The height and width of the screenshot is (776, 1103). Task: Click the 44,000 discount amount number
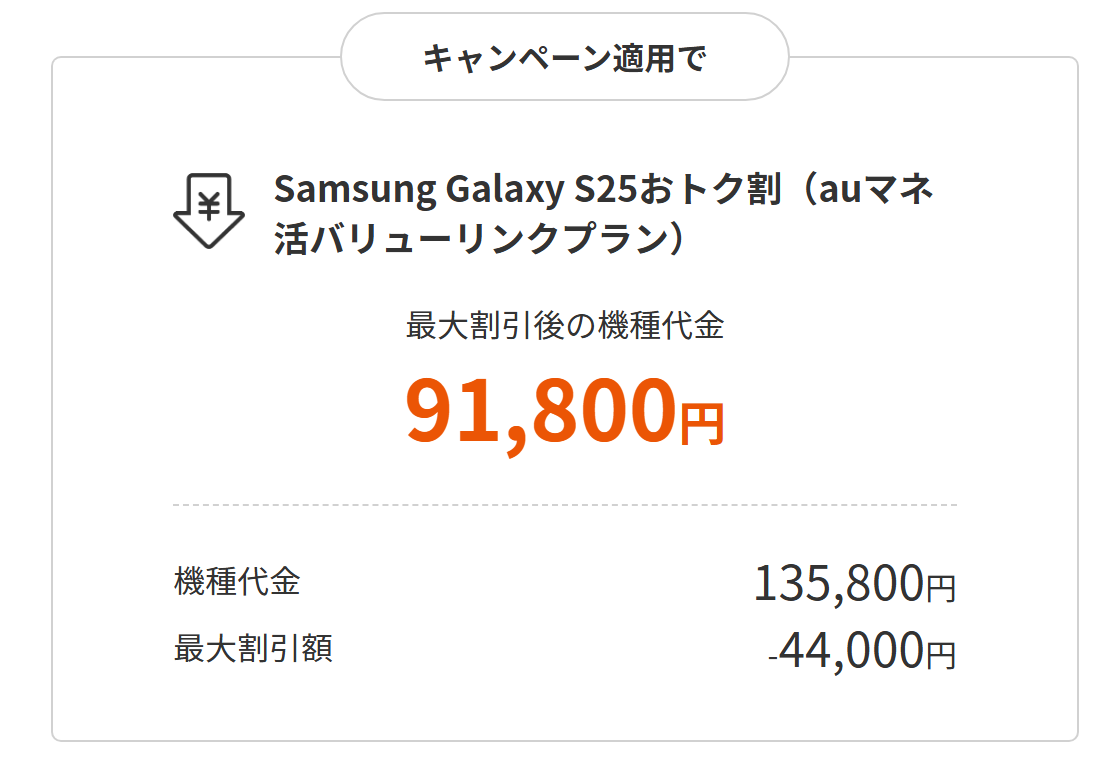coord(852,651)
